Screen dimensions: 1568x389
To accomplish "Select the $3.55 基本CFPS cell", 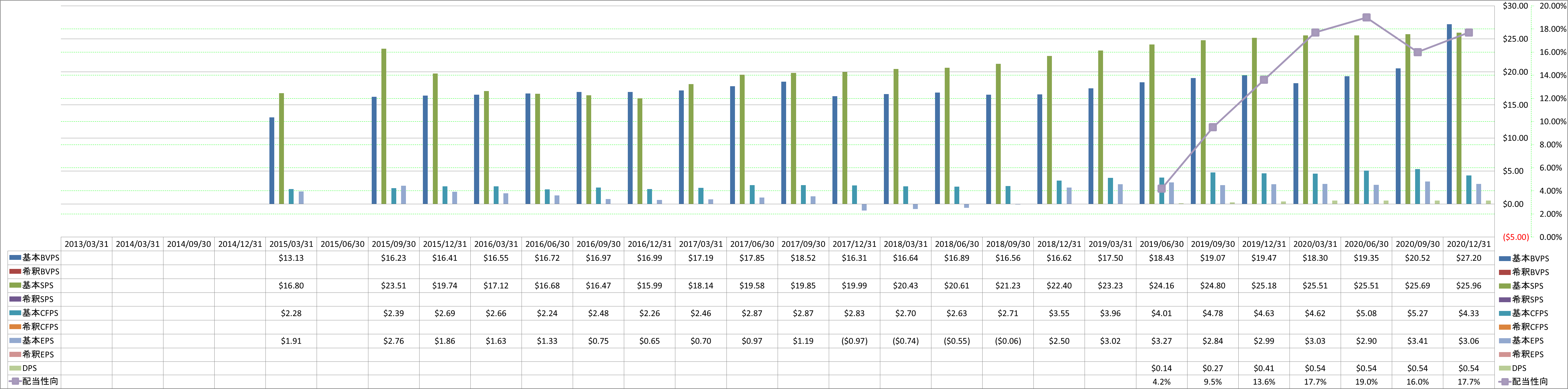I will click(x=1059, y=313).
